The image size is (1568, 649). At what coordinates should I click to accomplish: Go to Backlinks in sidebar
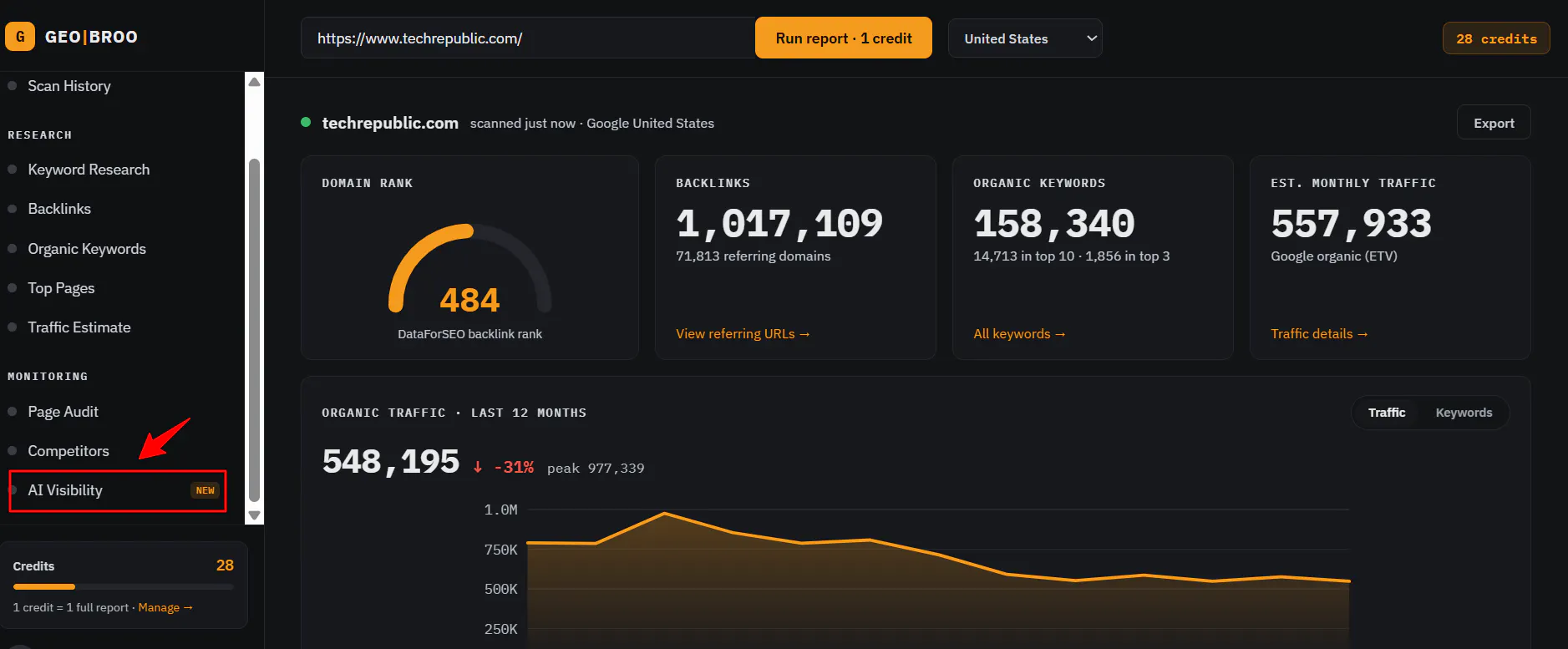click(59, 209)
